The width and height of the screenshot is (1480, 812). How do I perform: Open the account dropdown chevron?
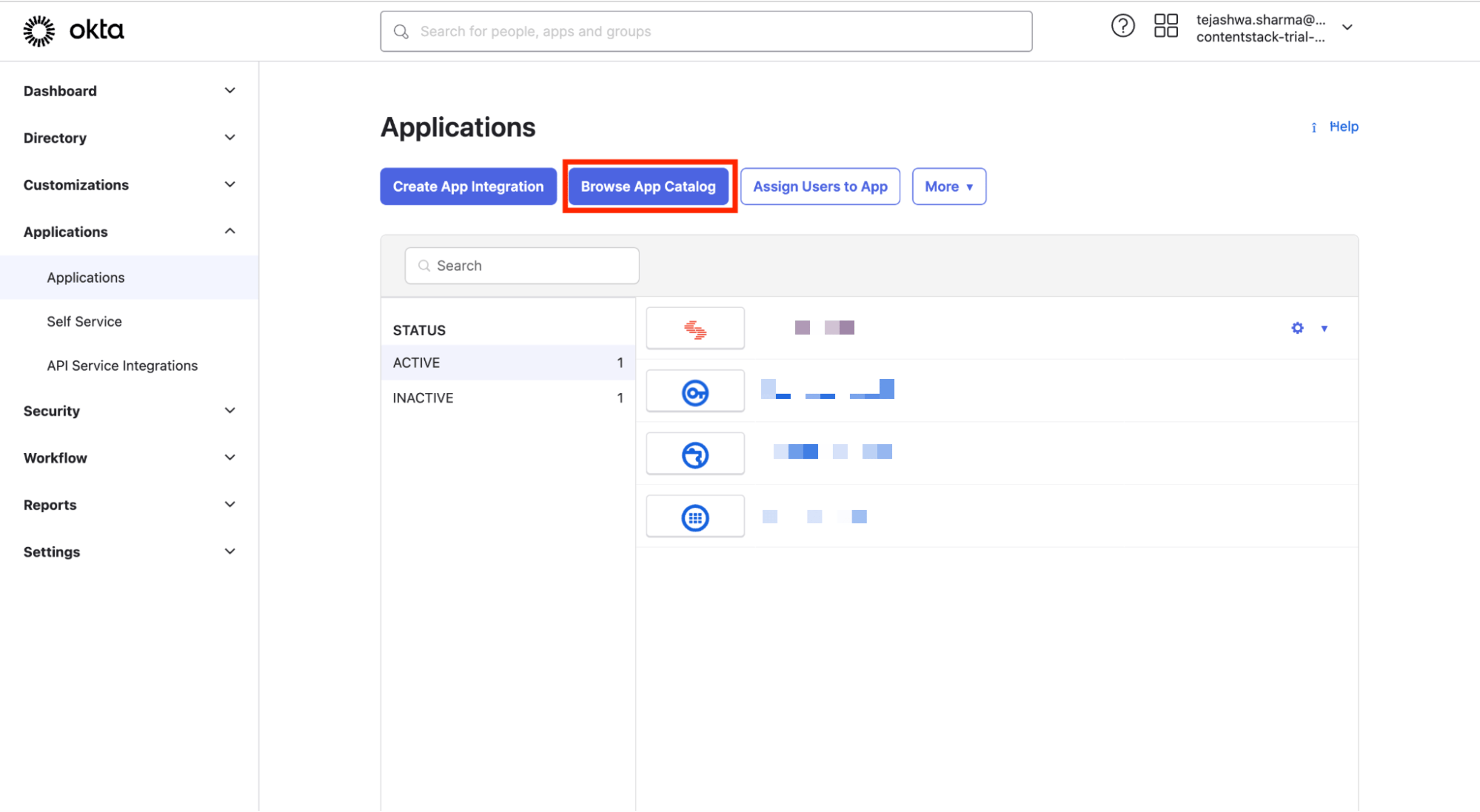pos(1347,28)
